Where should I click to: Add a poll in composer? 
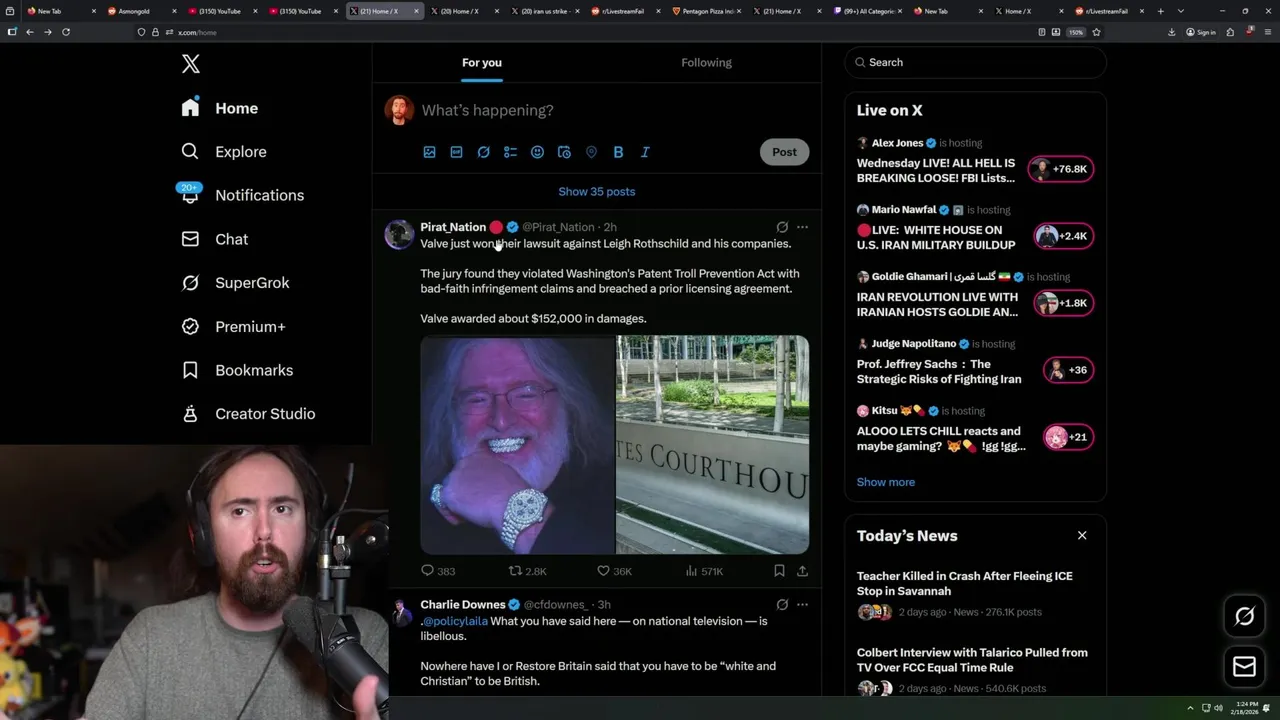tap(510, 152)
